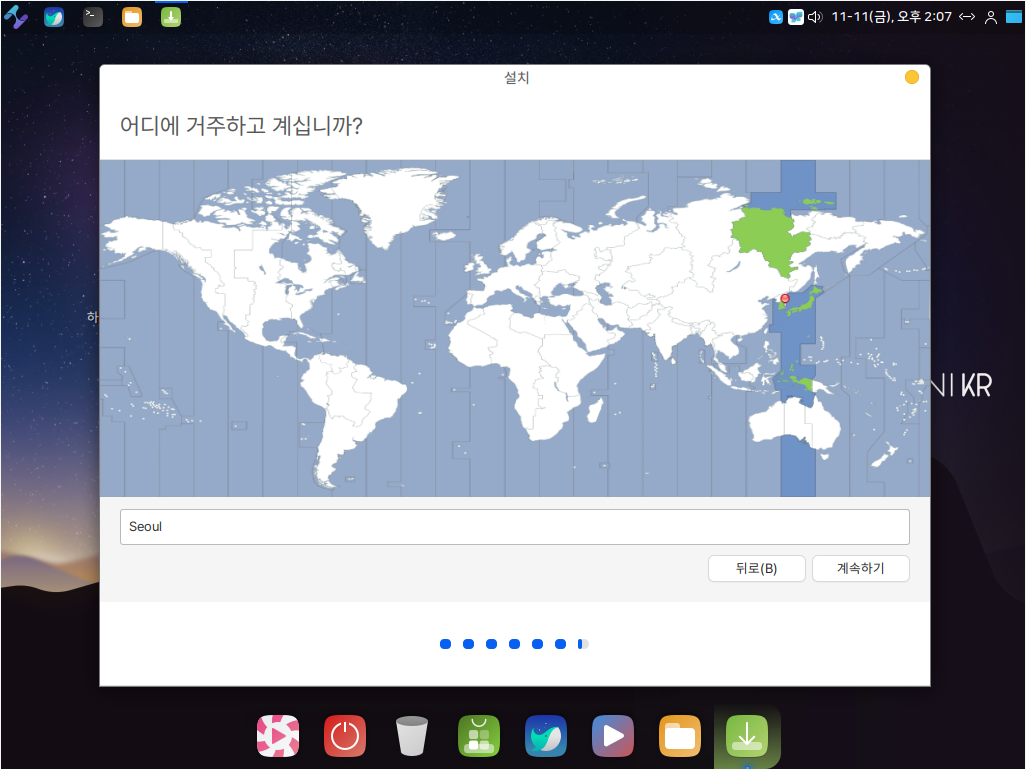Open the media player icon in dock

point(613,736)
